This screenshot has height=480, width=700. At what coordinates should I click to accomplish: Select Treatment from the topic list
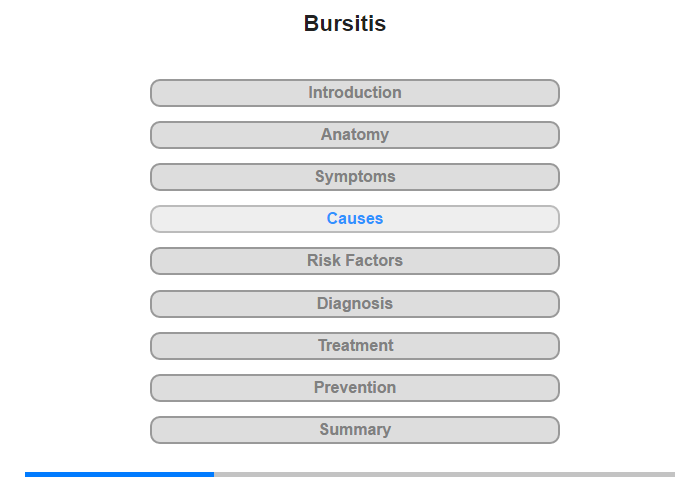[x=355, y=346]
